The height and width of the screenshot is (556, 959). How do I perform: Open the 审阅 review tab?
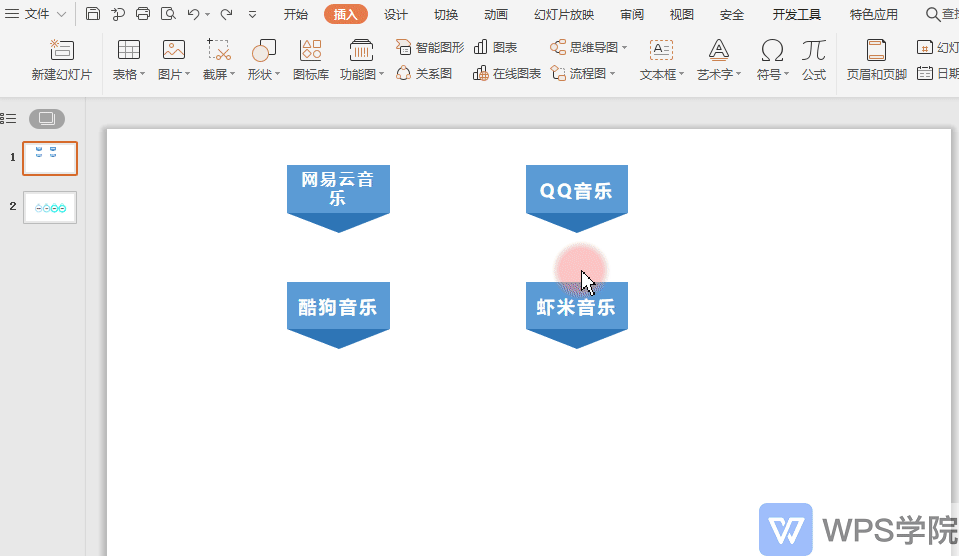click(632, 14)
